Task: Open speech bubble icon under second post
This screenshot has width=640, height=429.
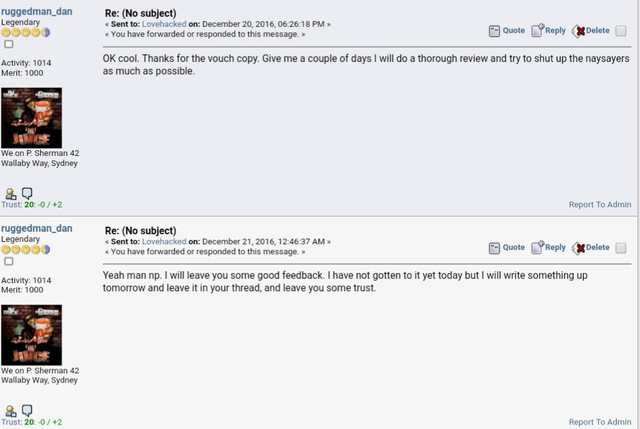Action: coord(27,410)
